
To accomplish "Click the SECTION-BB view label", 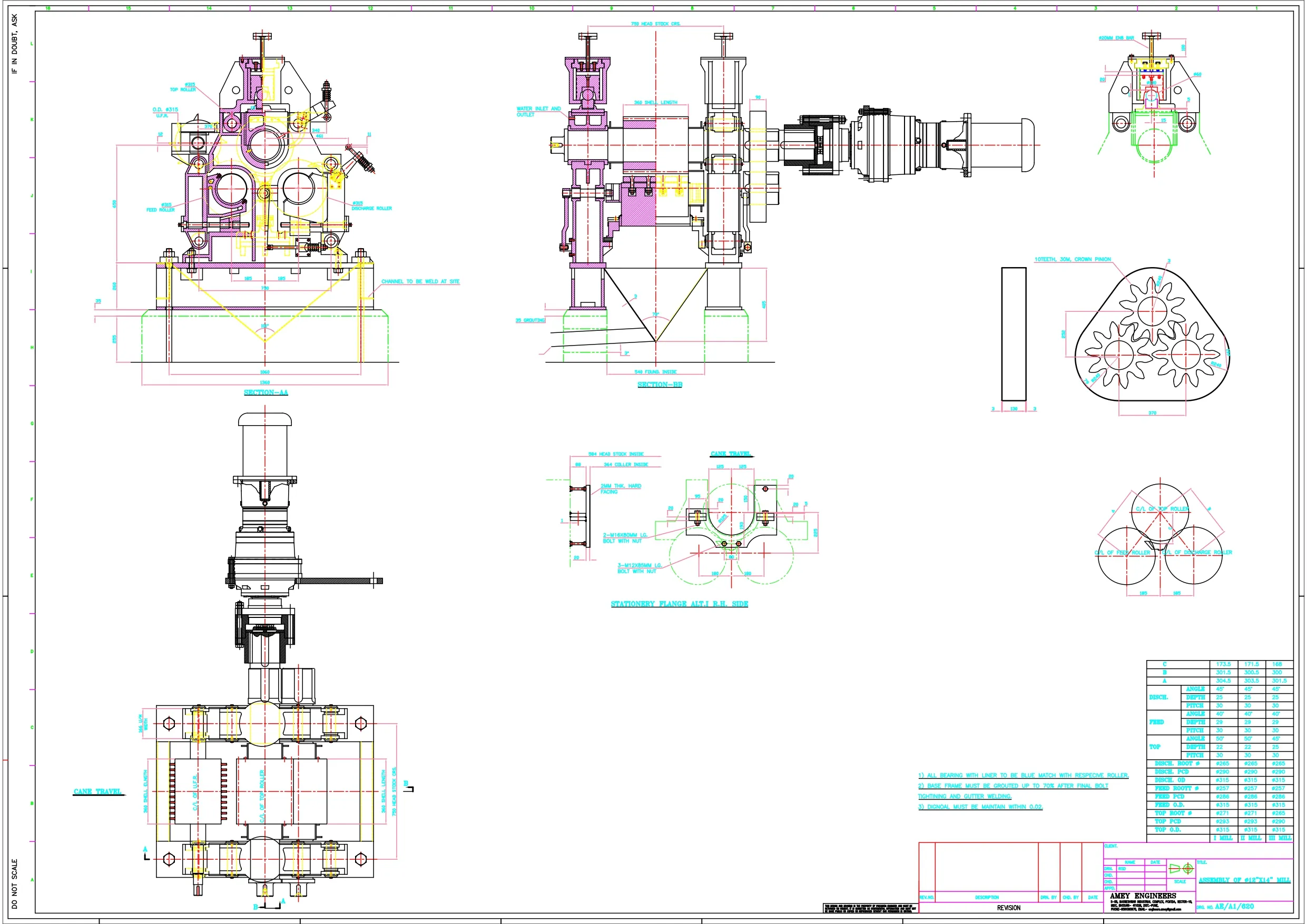I will tap(660, 384).
